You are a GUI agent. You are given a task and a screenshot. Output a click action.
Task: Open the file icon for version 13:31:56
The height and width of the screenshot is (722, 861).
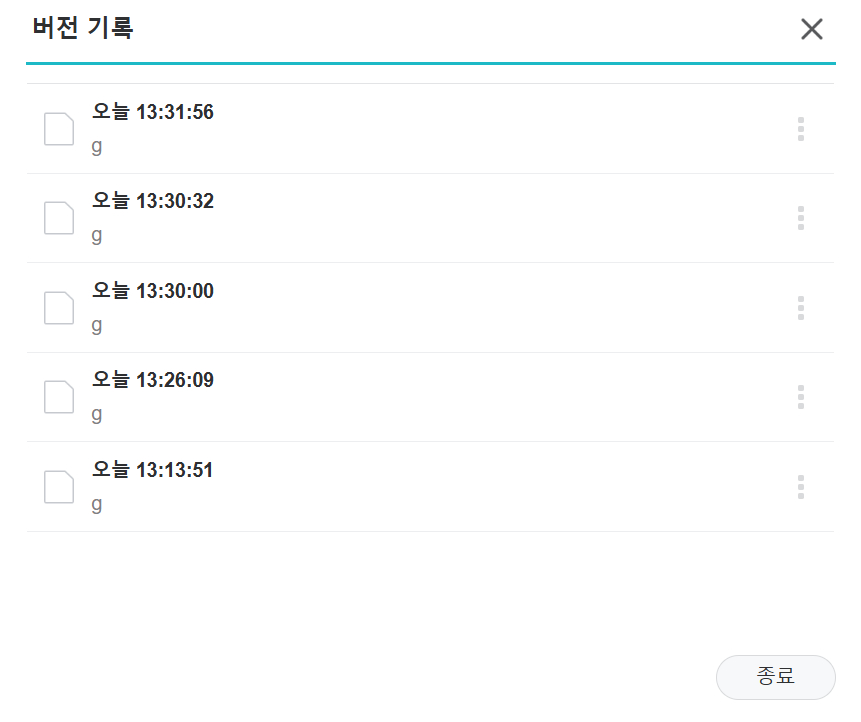[59, 129]
